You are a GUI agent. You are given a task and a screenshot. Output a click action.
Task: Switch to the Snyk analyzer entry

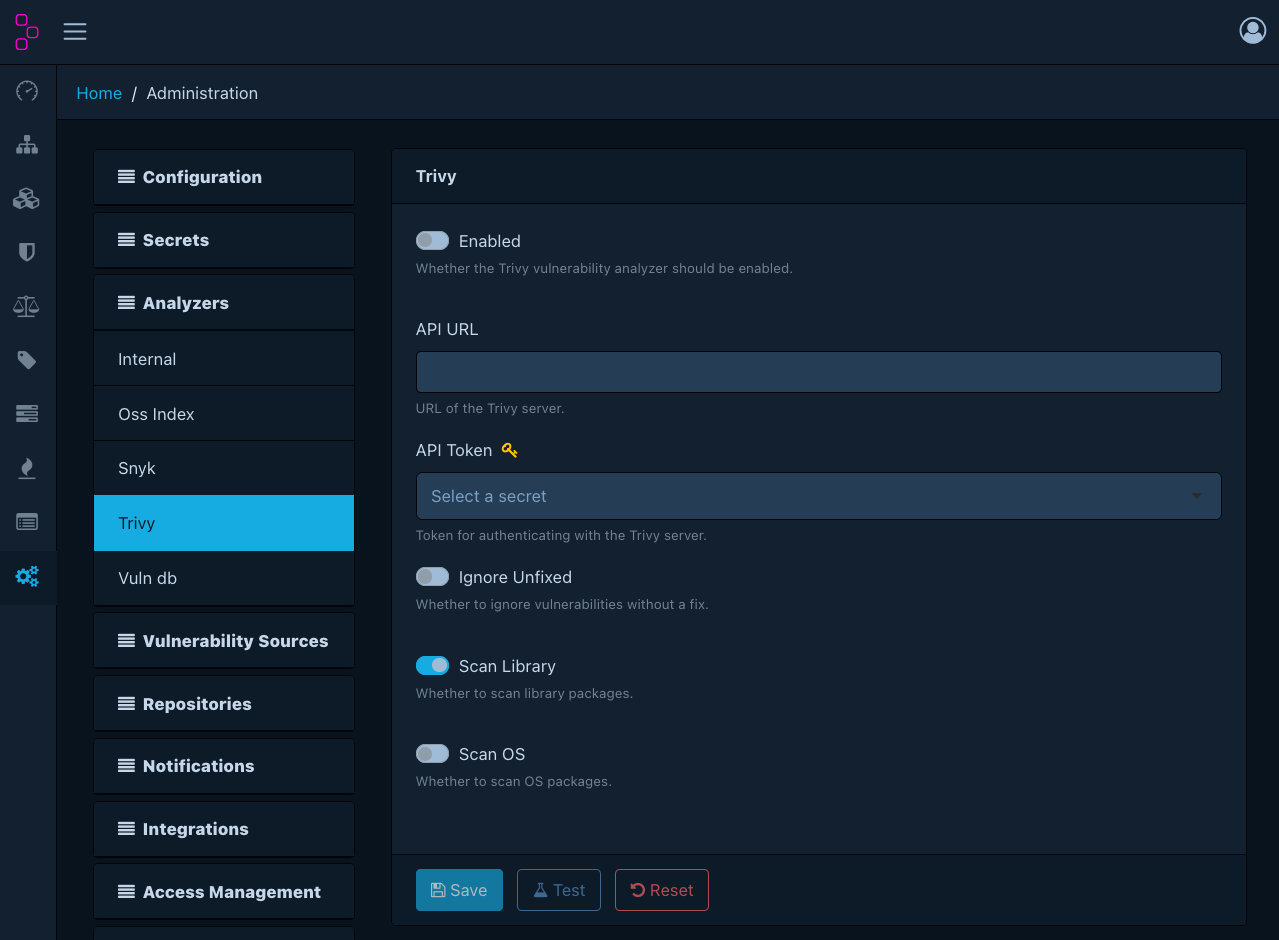223,468
